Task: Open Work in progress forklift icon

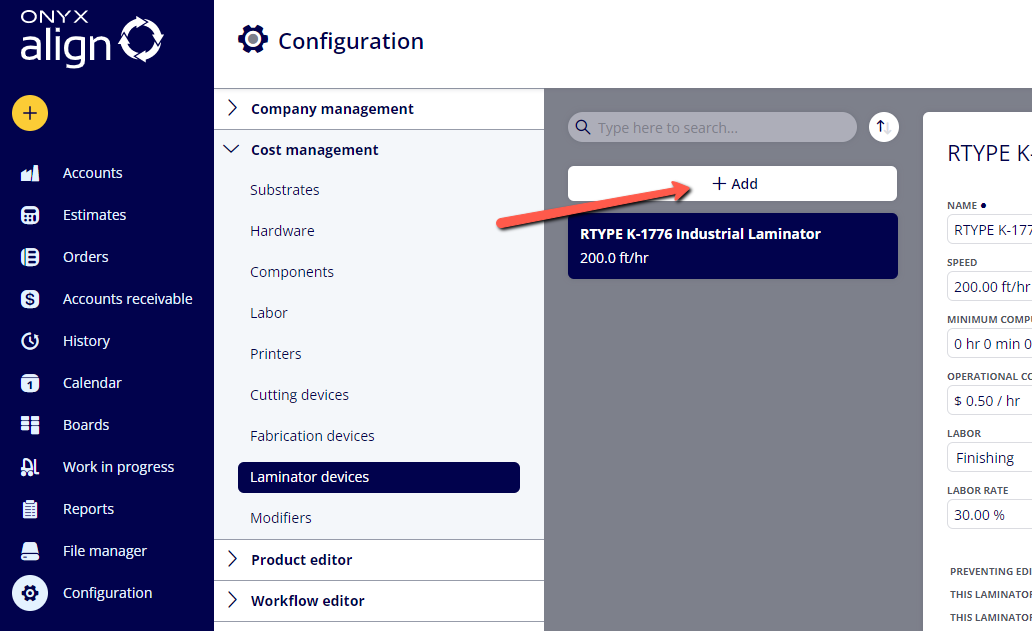Action: pyautogui.click(x=30, y=467)
